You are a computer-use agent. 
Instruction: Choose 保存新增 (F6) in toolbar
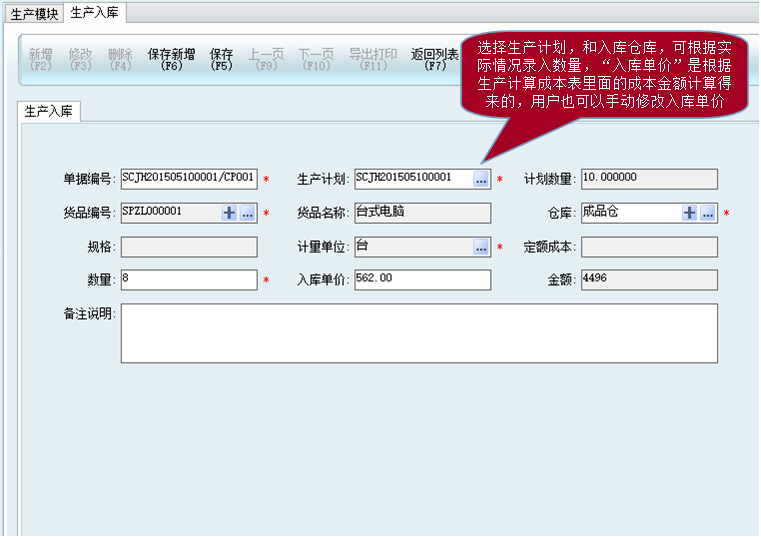tap(171, 59)
